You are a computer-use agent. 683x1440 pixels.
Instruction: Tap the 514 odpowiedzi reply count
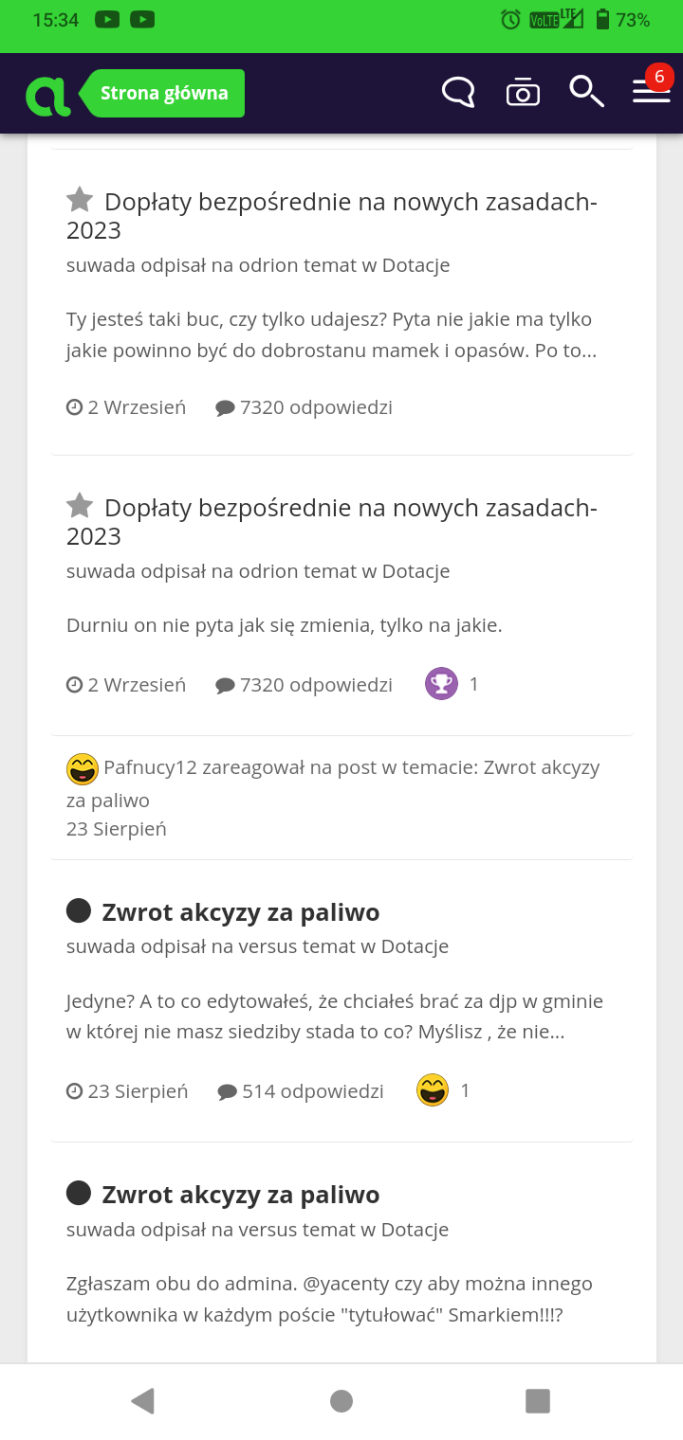pyautogui.click(x=301, y=1091)
